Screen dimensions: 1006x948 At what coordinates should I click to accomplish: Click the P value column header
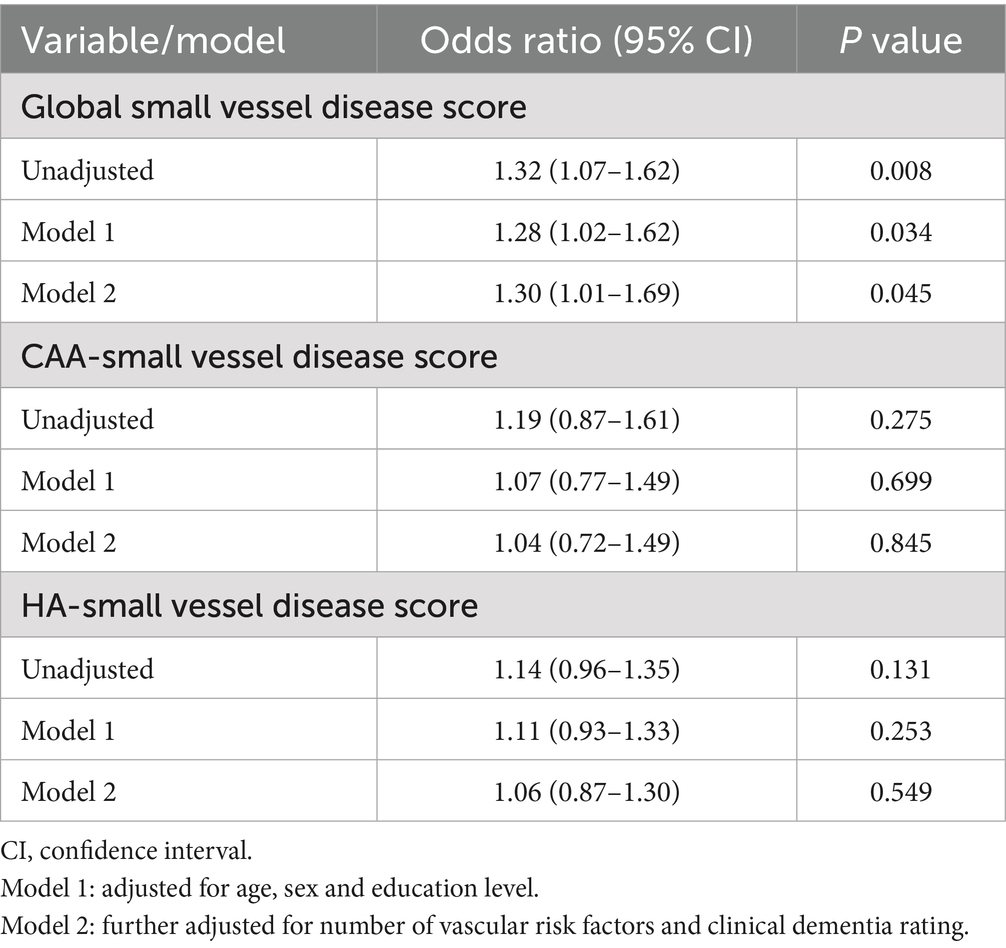pos(900,40)
